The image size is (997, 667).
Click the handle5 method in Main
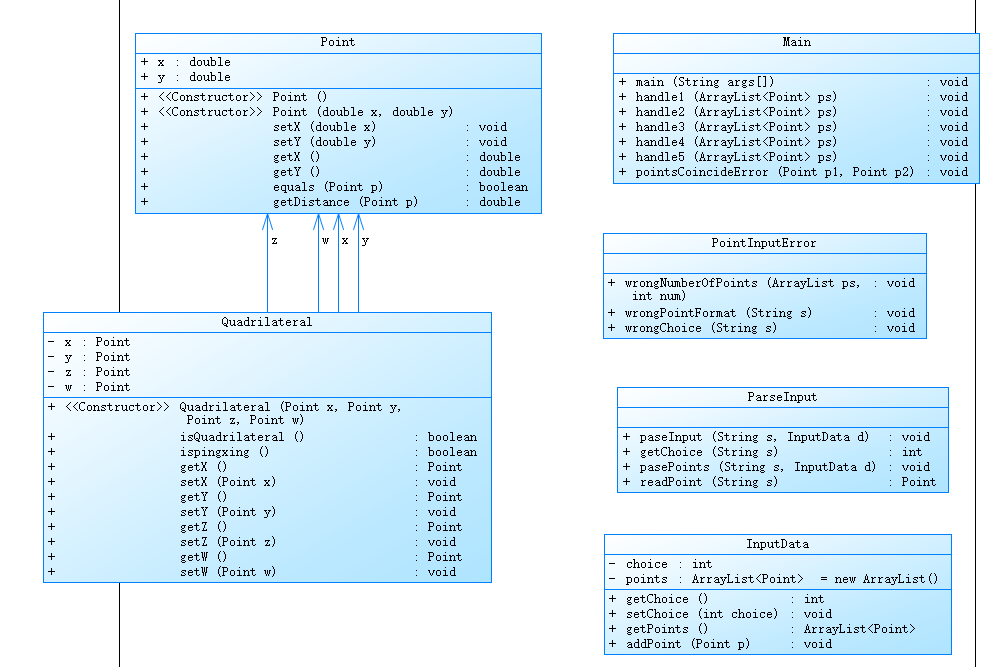pyautogui.click(x=794, y=157)
